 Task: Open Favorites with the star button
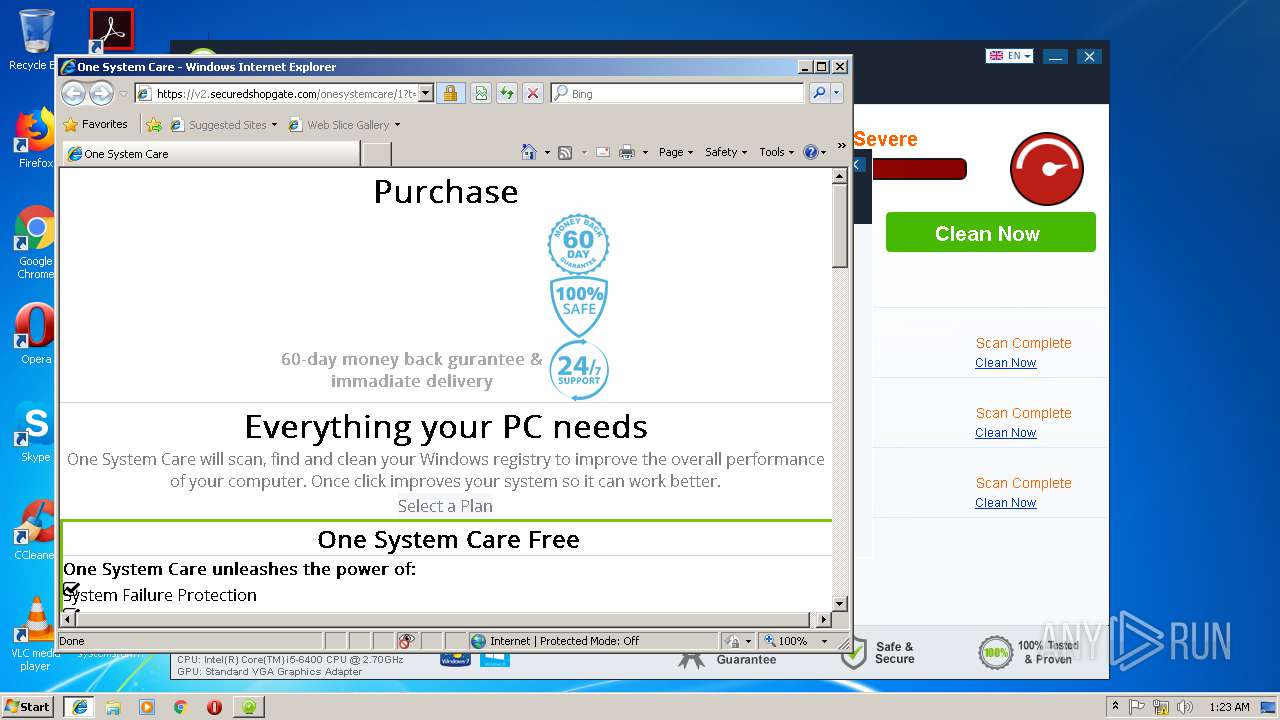95,125
